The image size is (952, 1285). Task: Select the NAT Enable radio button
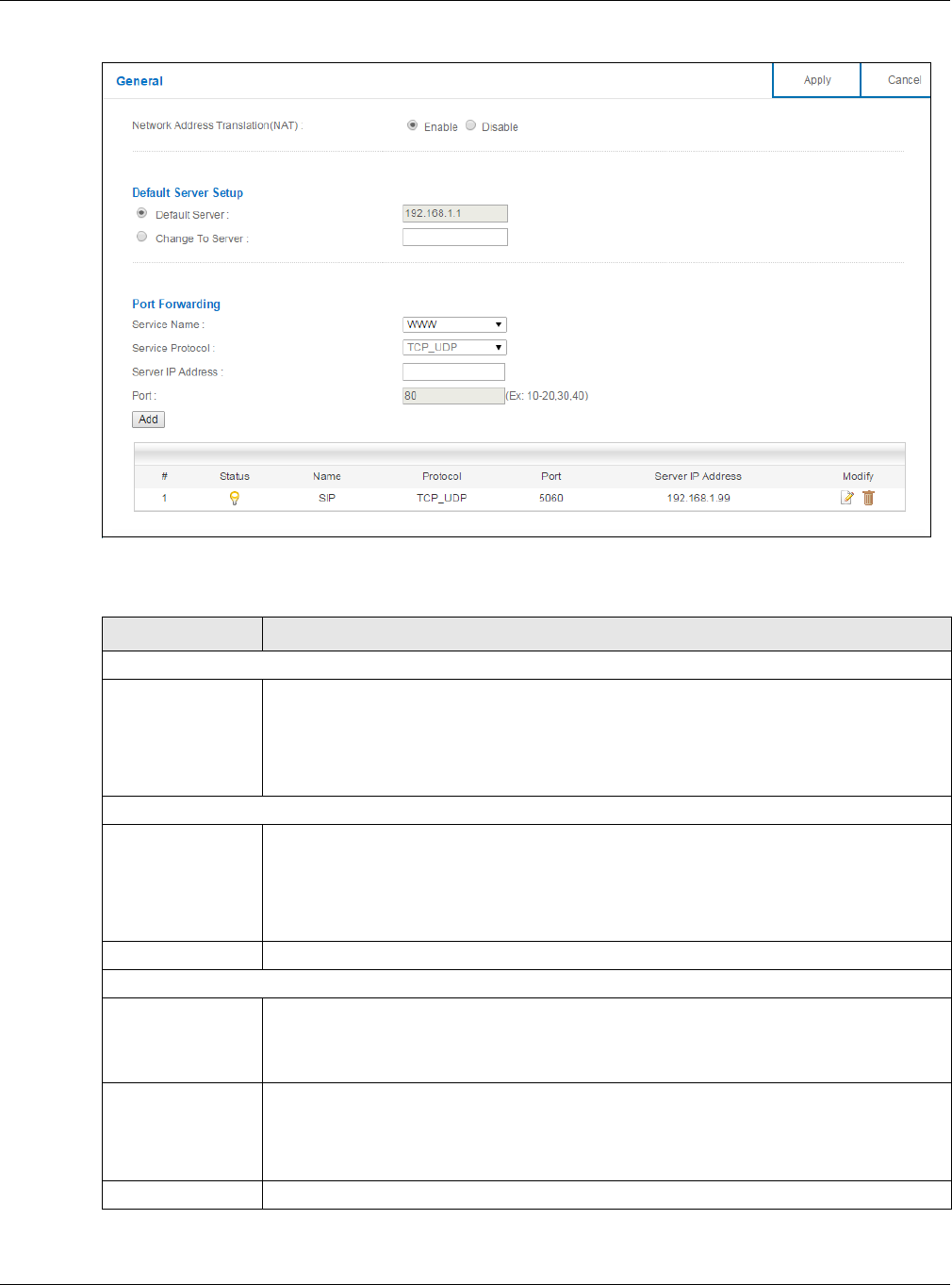click(412, 125)
